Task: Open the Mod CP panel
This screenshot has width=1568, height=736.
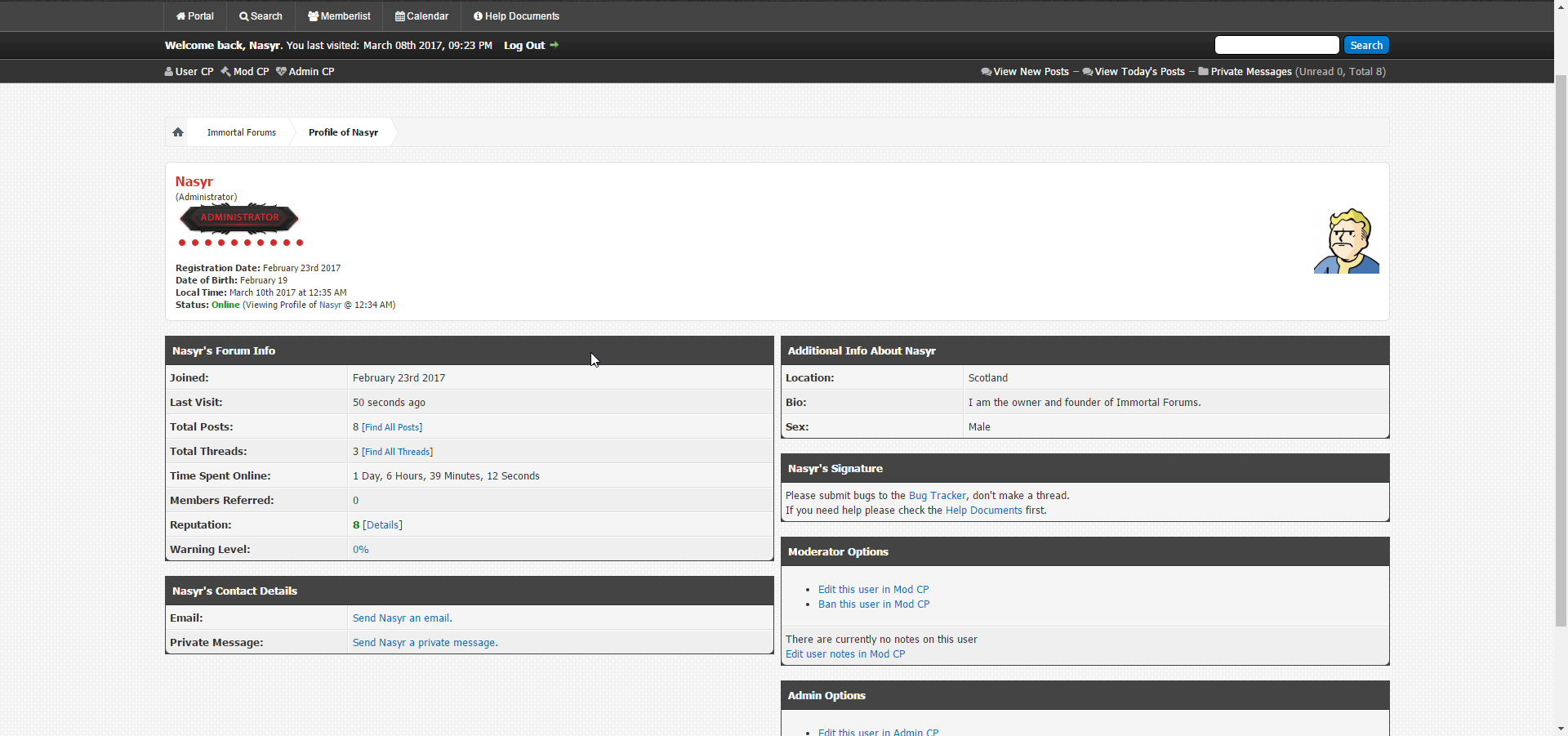Action: coord(245,72)
